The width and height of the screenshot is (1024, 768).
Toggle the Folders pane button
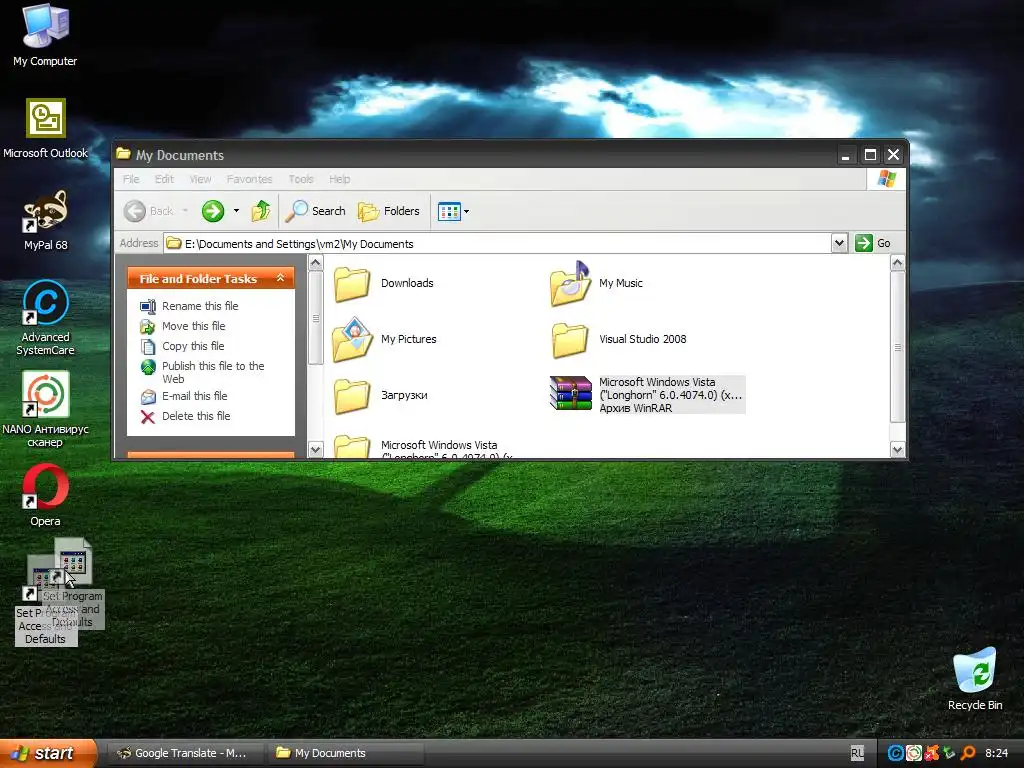(389, 211)
